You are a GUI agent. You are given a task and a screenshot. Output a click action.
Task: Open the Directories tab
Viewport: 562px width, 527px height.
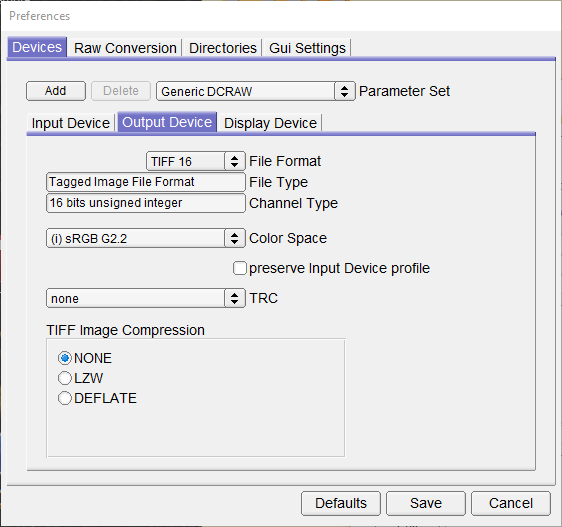[223, 48]
